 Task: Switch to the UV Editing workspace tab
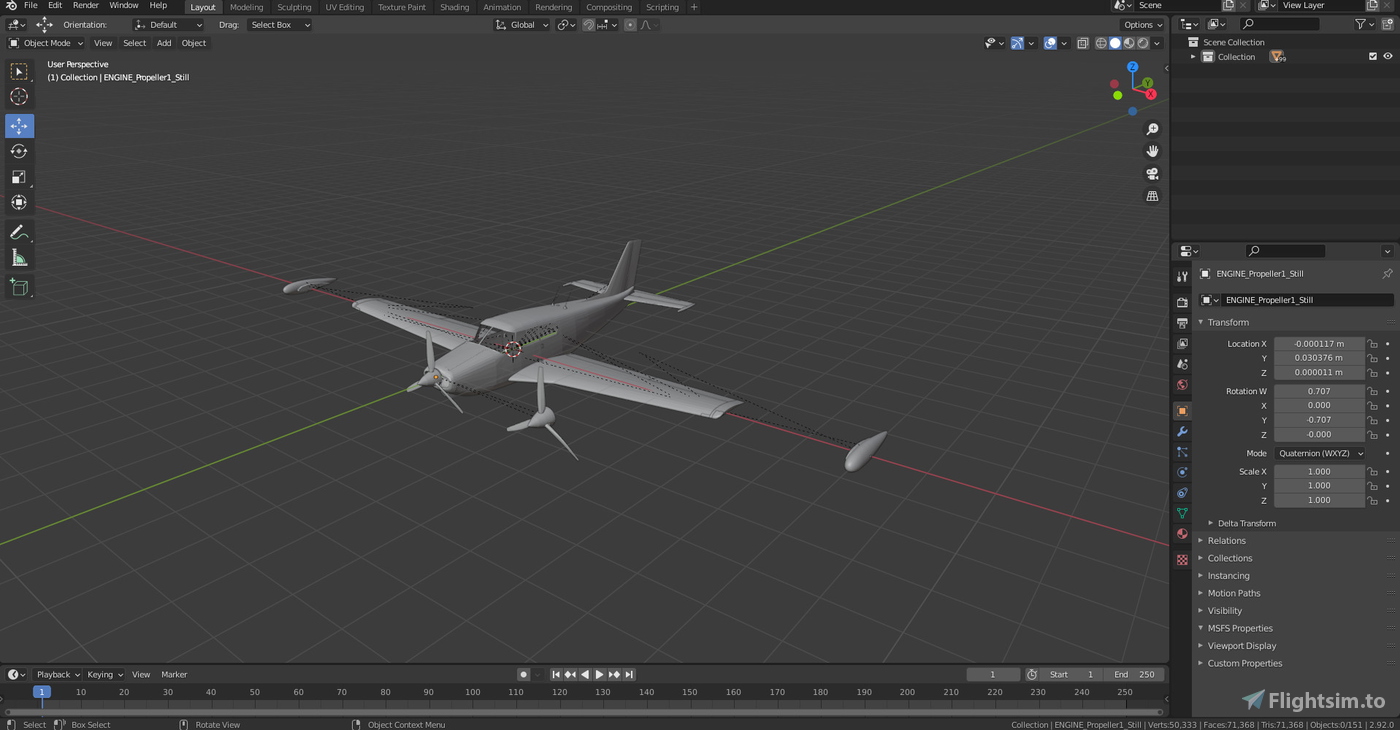point(344,7)
